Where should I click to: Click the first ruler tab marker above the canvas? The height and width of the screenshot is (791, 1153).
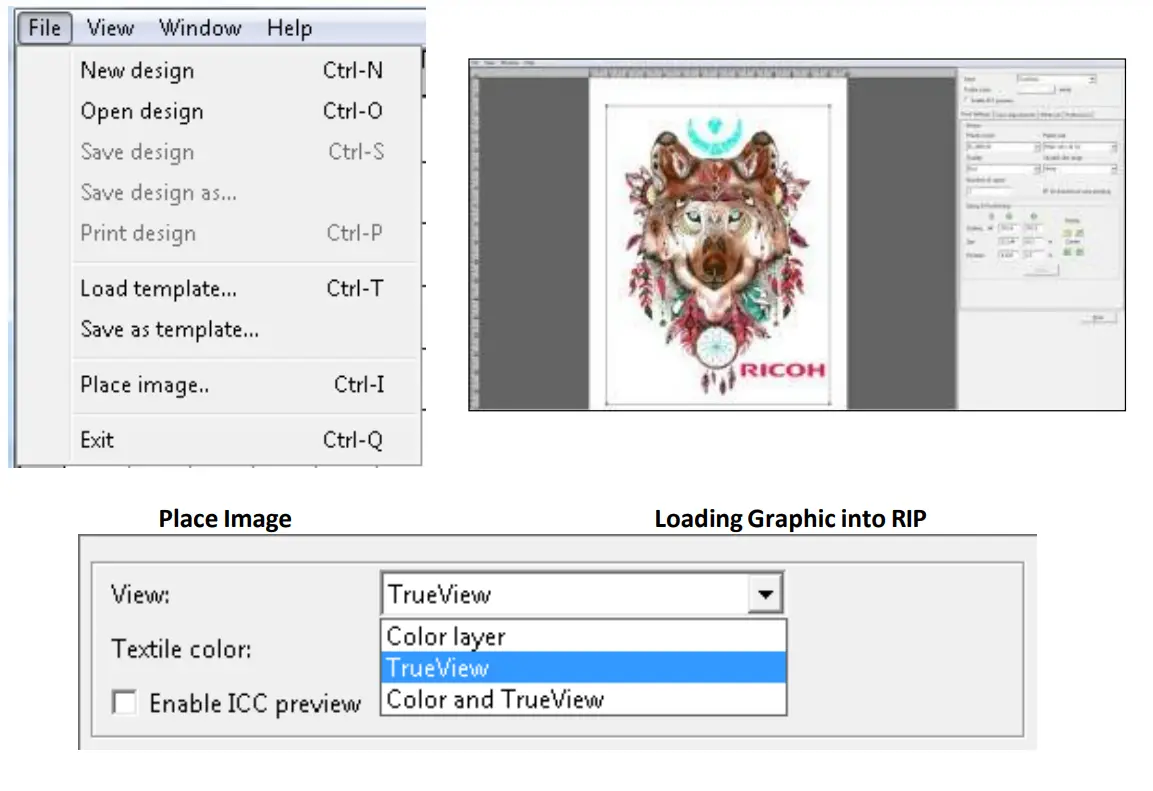point(596,72)
